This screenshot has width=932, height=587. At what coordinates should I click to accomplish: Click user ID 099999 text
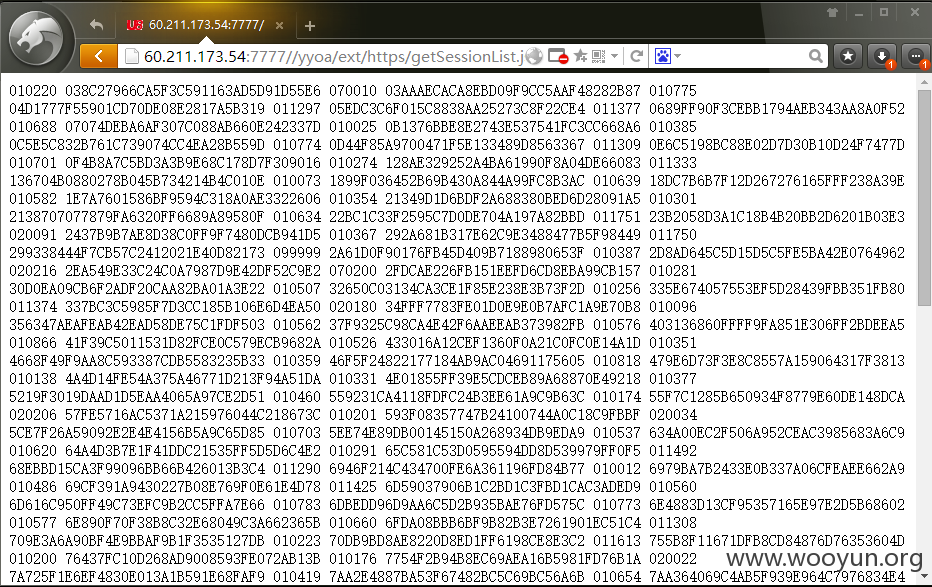point(297,253)
